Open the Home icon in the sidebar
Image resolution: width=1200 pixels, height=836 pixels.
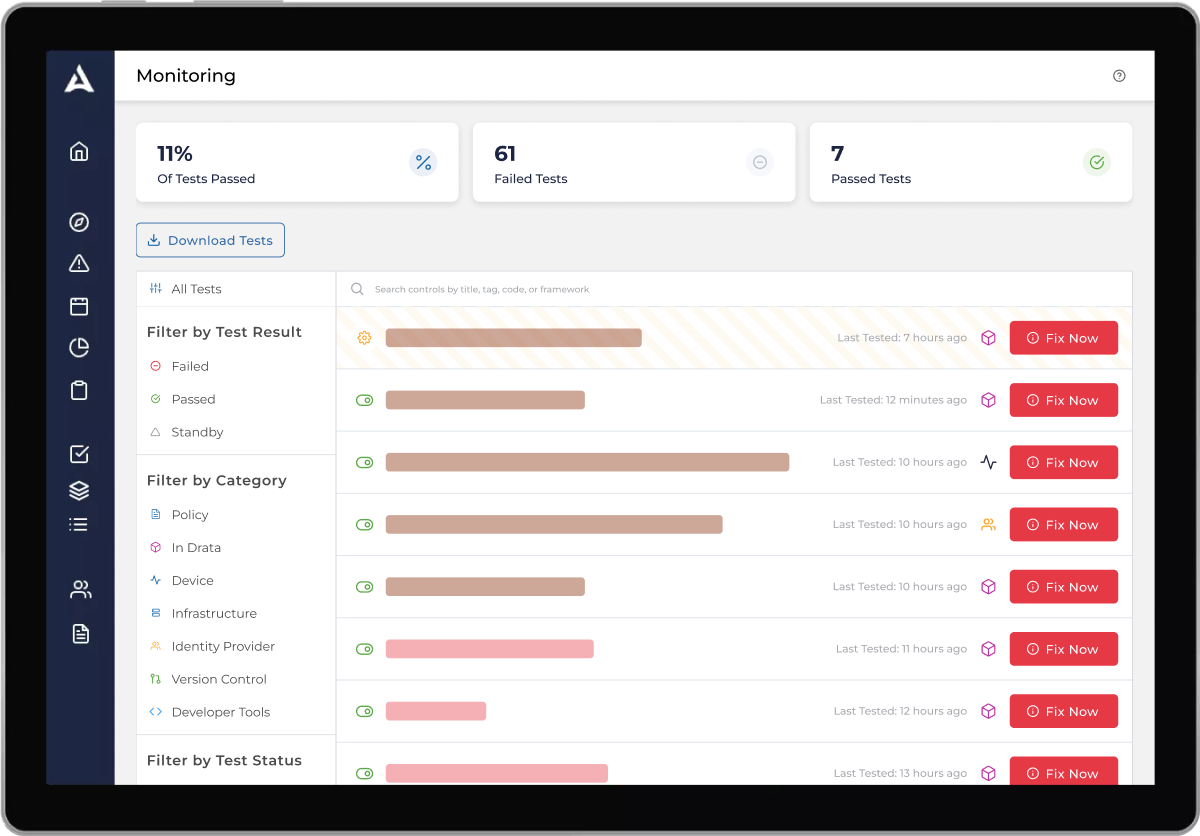79,151
